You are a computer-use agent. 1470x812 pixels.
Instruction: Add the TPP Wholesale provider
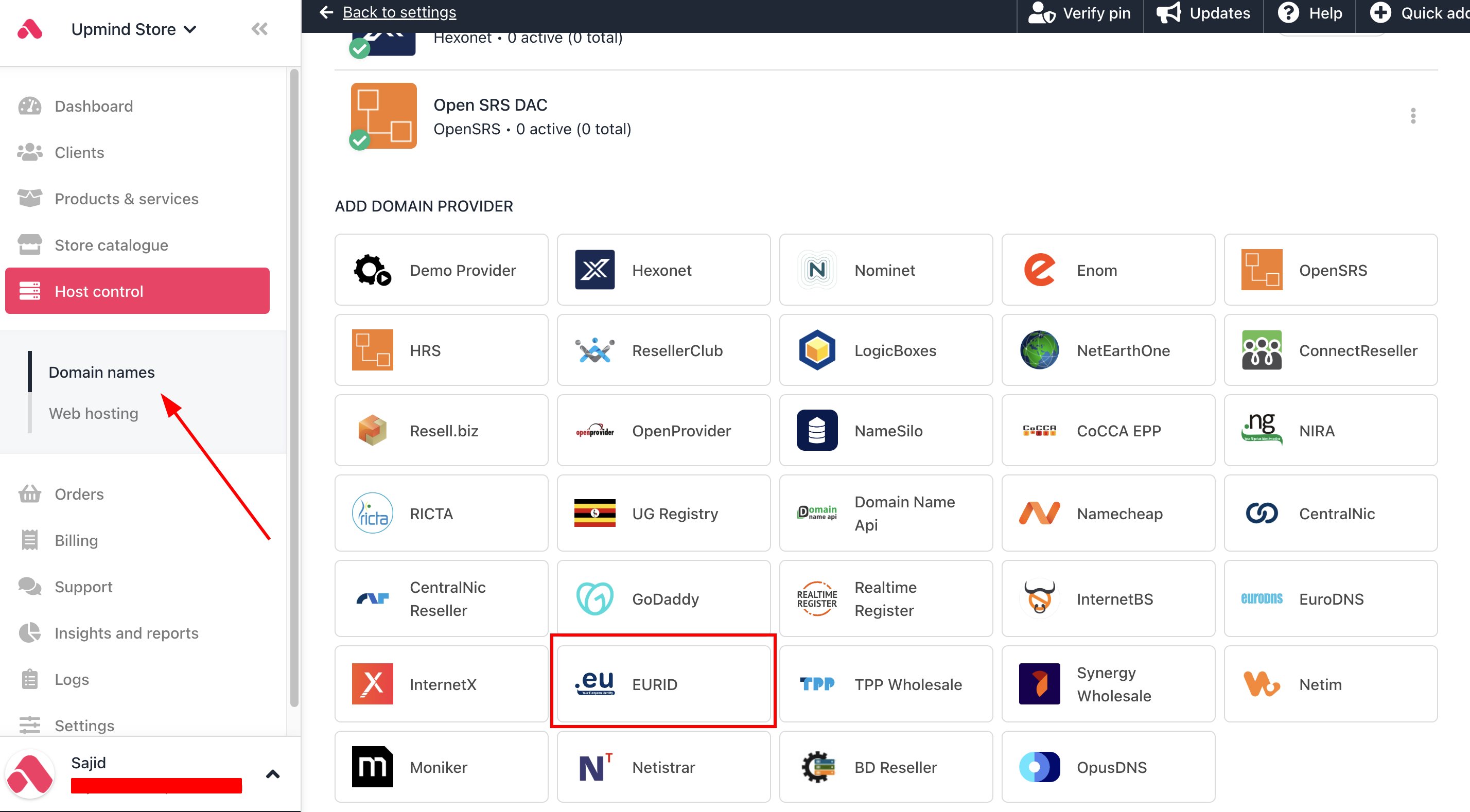[886, 684]
